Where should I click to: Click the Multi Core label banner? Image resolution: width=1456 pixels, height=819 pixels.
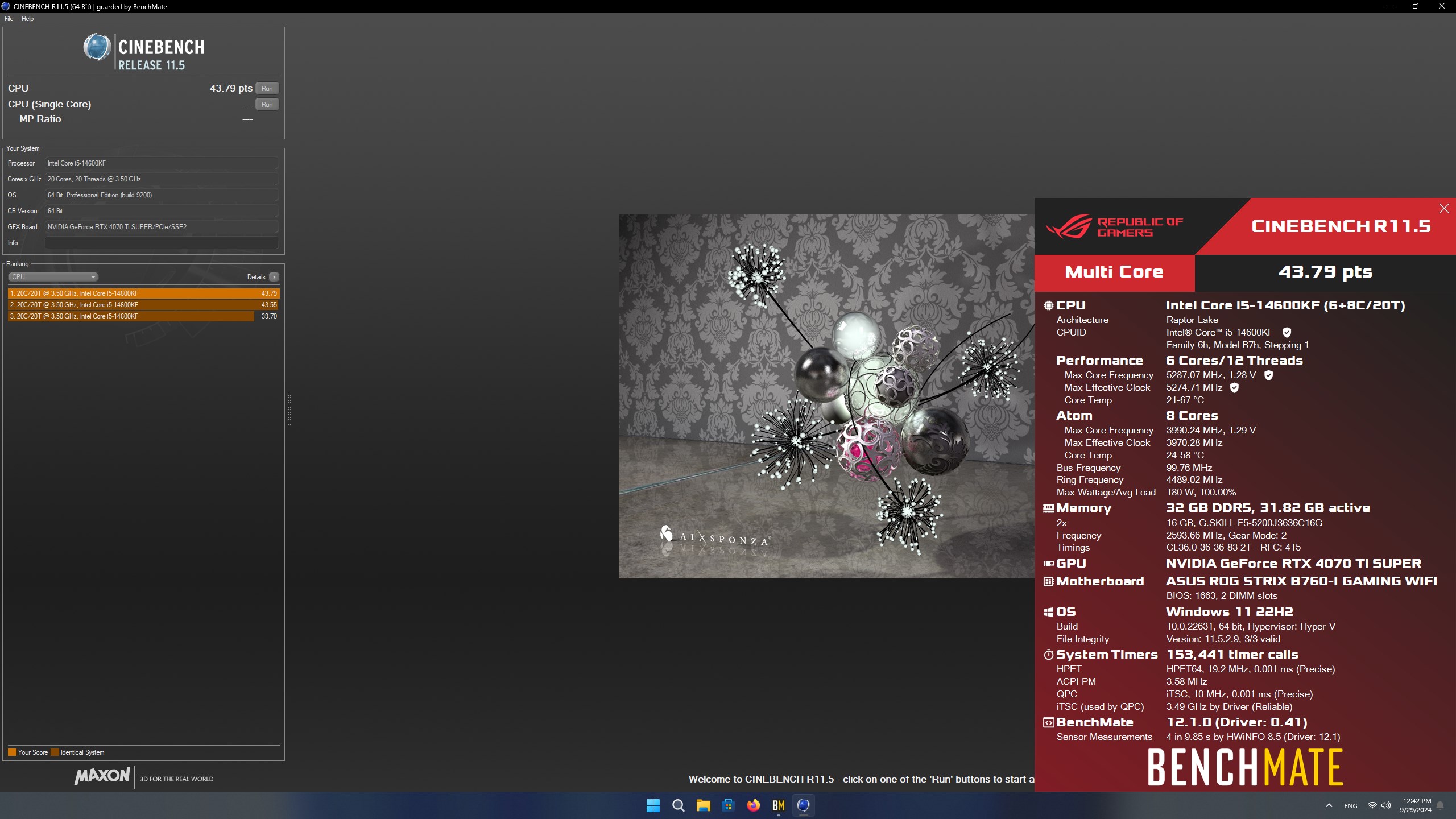click(x=1114, y=272)
